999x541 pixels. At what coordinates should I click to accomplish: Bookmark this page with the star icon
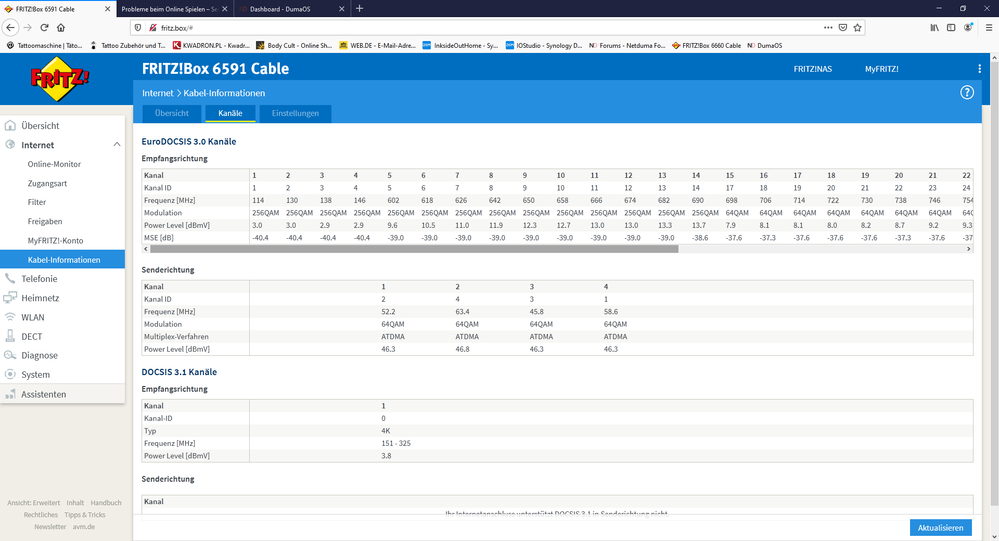858,27
